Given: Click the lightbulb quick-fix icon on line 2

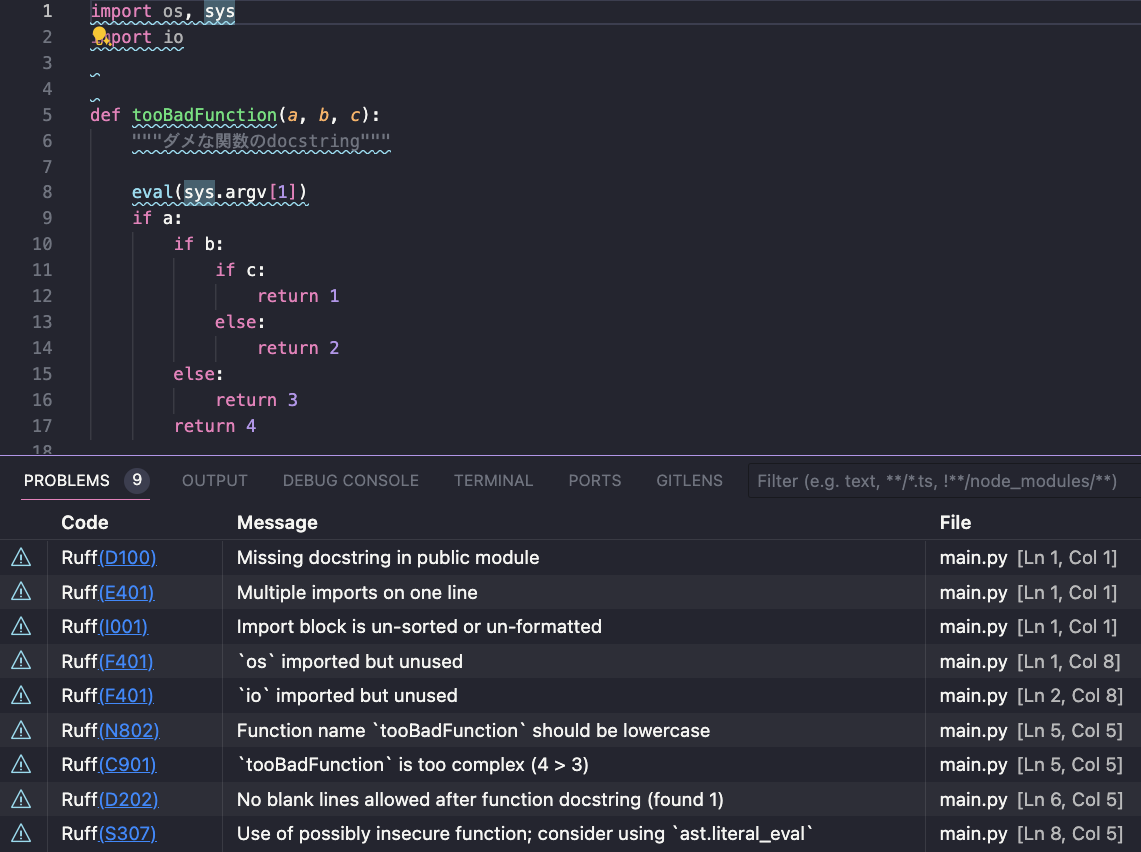Looking at the screenshot, I should [x=100, y=35].
